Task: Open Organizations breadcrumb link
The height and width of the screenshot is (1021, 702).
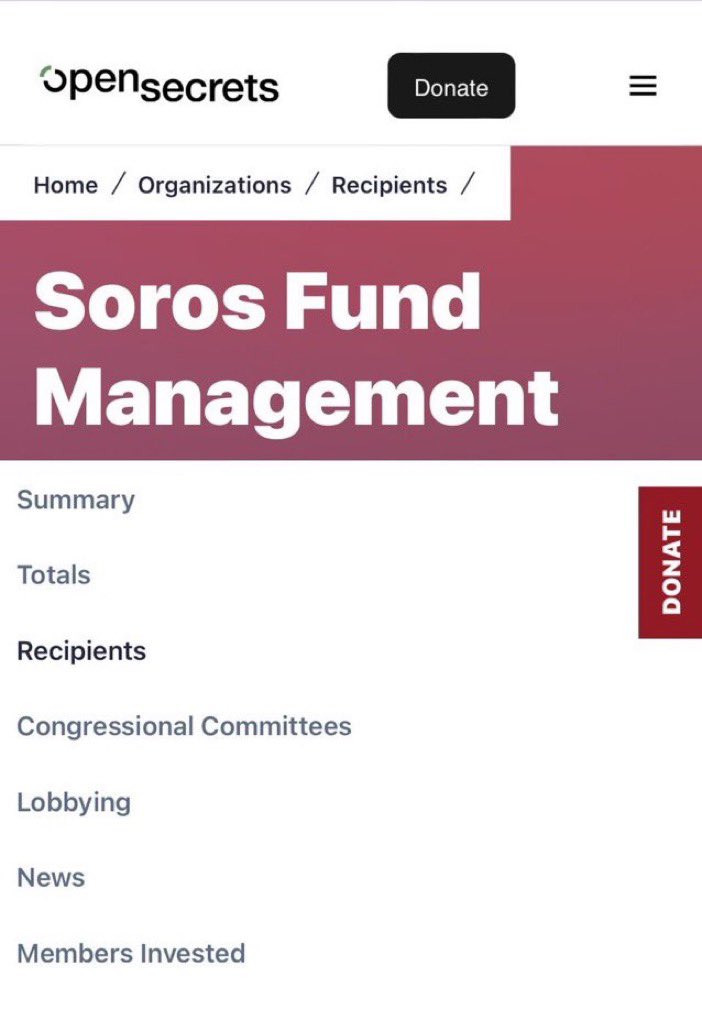Action: [214, 185]
